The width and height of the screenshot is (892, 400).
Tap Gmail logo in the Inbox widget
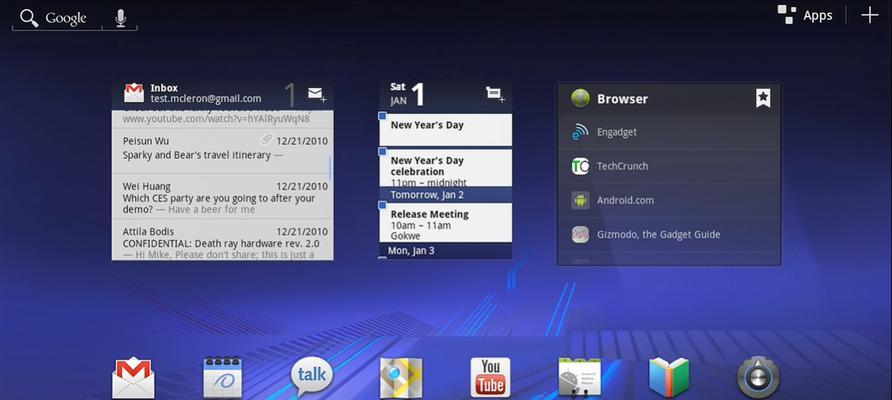pos(134,93)
